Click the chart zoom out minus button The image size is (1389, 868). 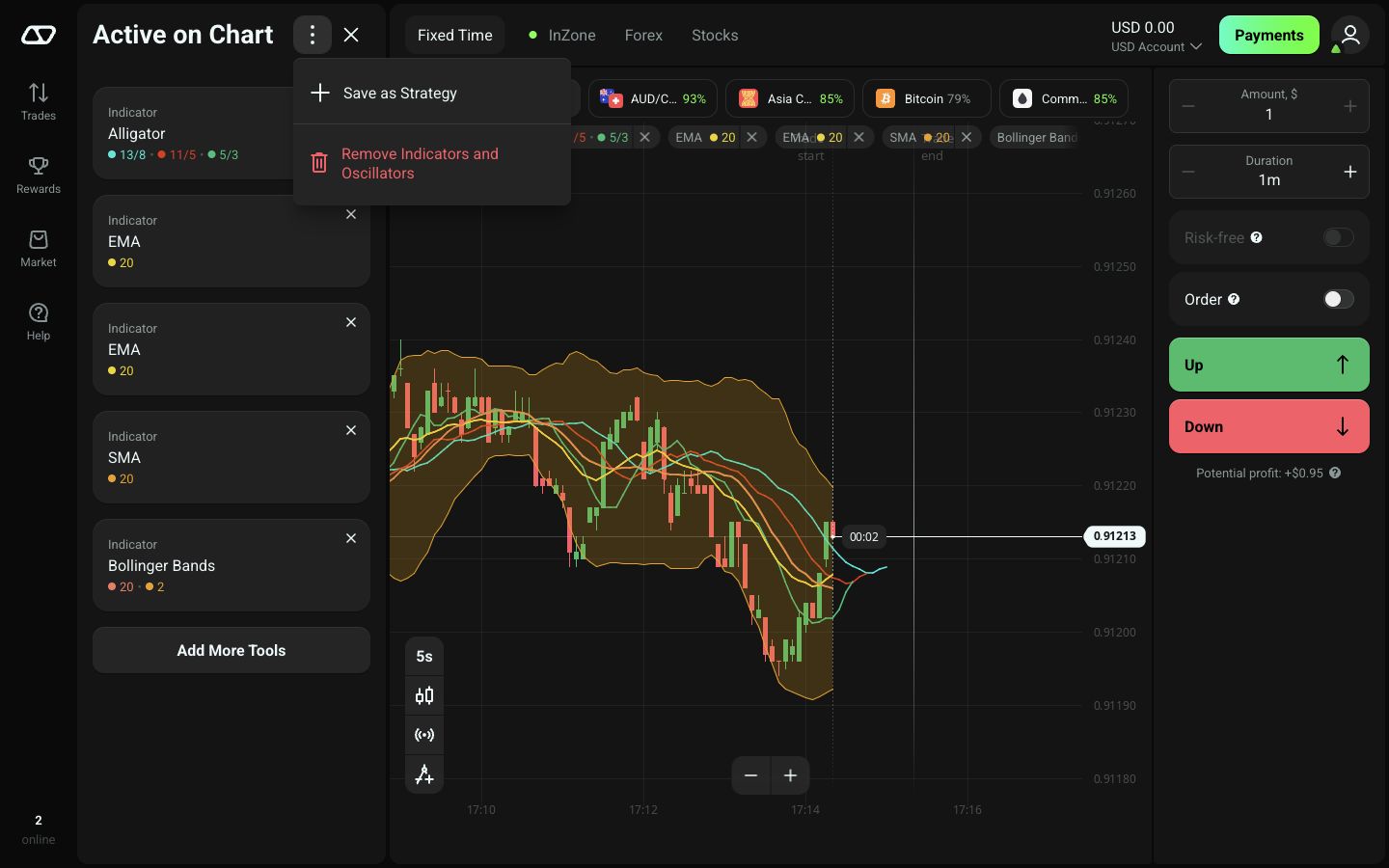751,775
